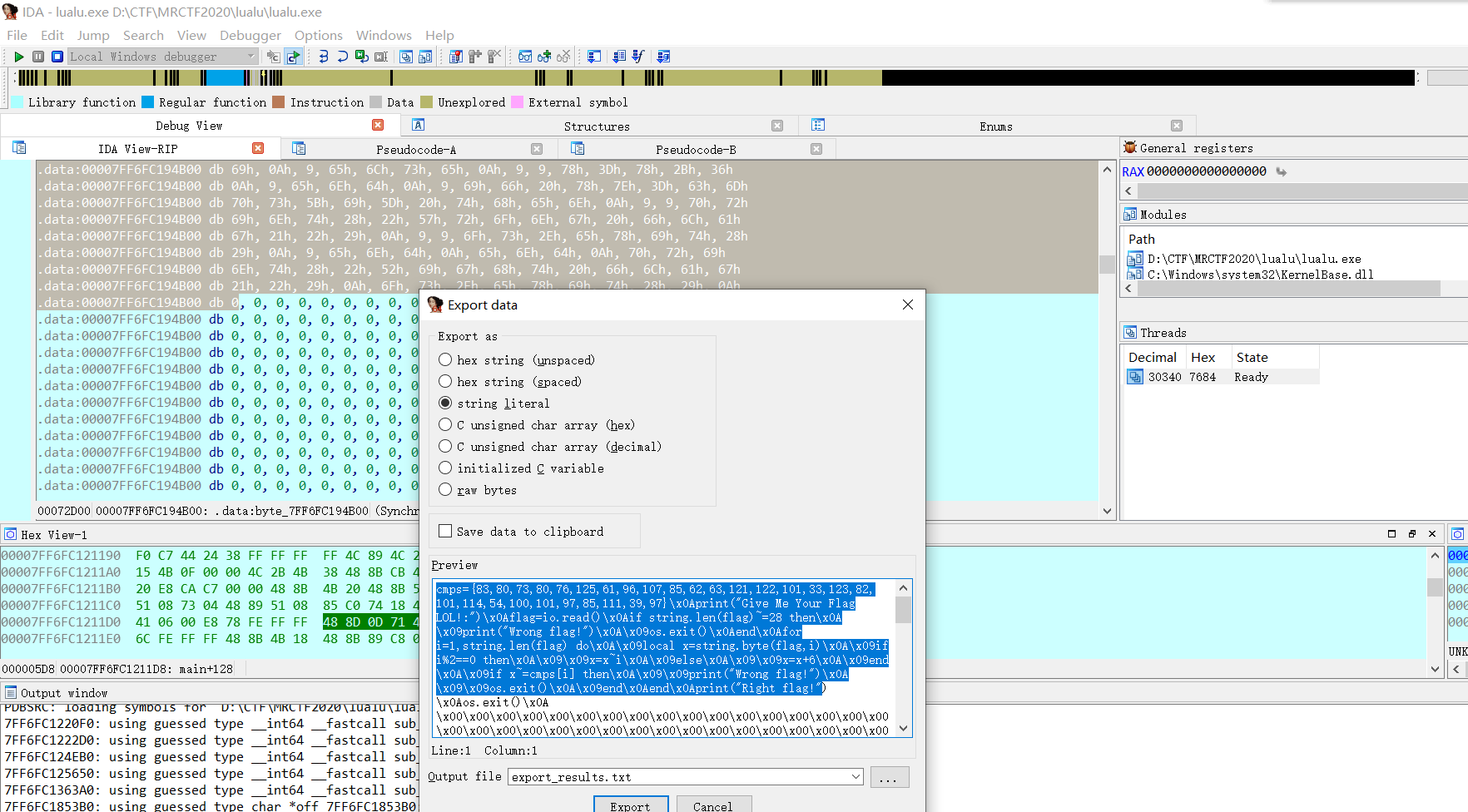Image resolution: width=1468 pixels, height=812 pixels.
Task: Choose 'C unsigned char array (hex)' option
Action: (445, 425)
